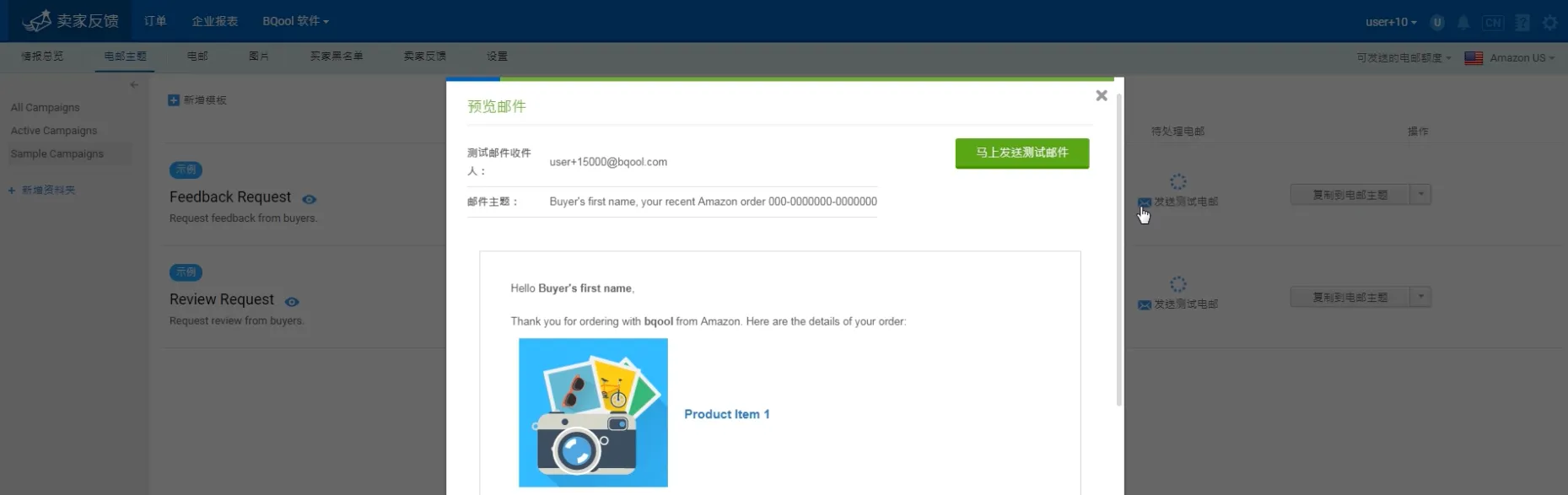Click the green 马上发送测试邮件 button
This screenshot has width=1568, height=495.
pos(1022,153)
